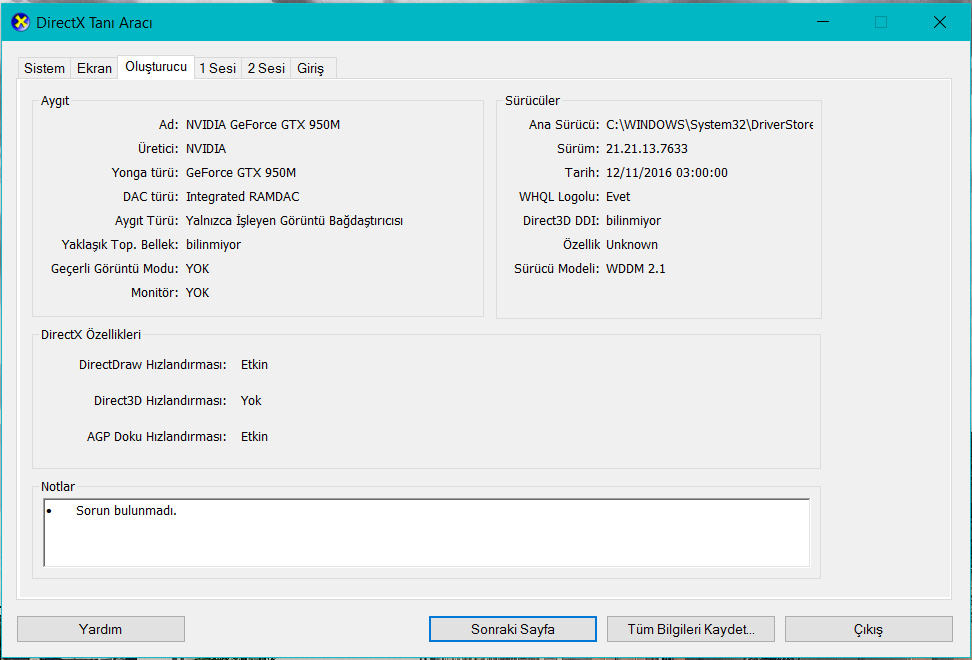Click the Sonraki Sayfa button

click(x=513, y=629)
